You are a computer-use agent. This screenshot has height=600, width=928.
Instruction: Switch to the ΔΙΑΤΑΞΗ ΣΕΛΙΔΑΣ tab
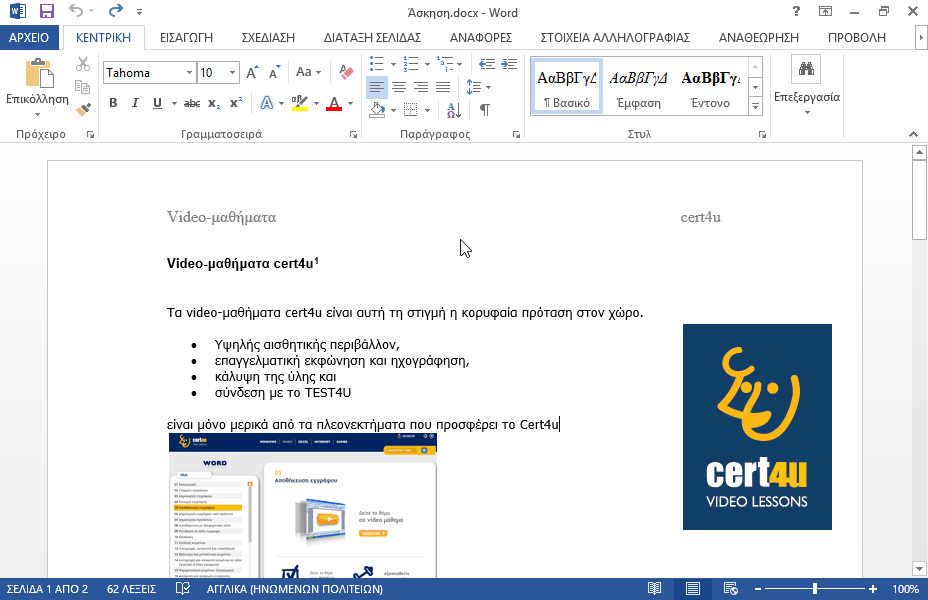tap(372, 37)
